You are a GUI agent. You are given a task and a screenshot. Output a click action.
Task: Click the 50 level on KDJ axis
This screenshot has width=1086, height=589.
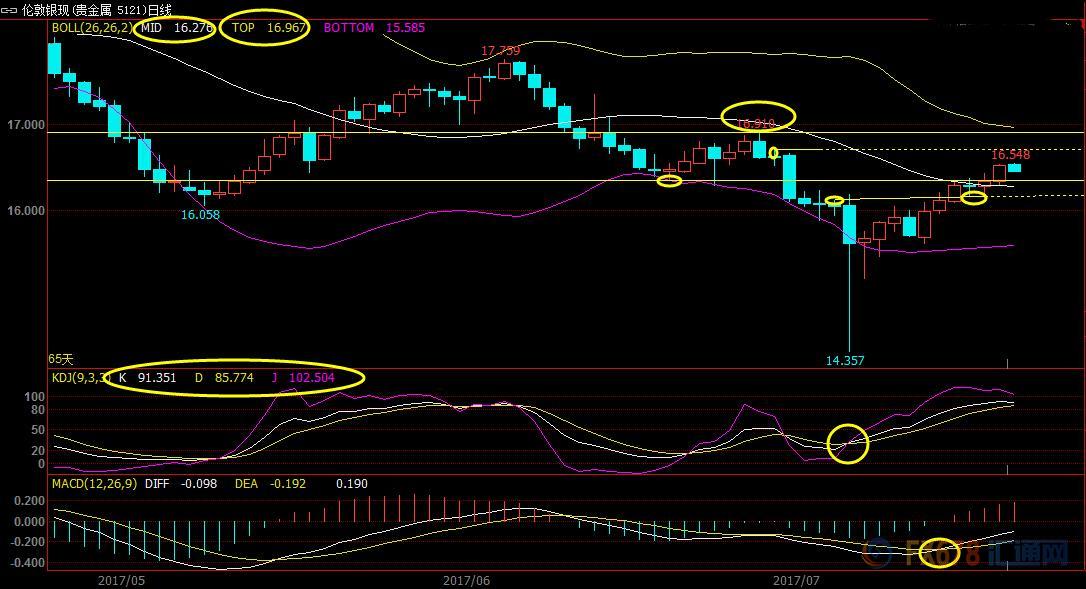click(x=38, y=430)
